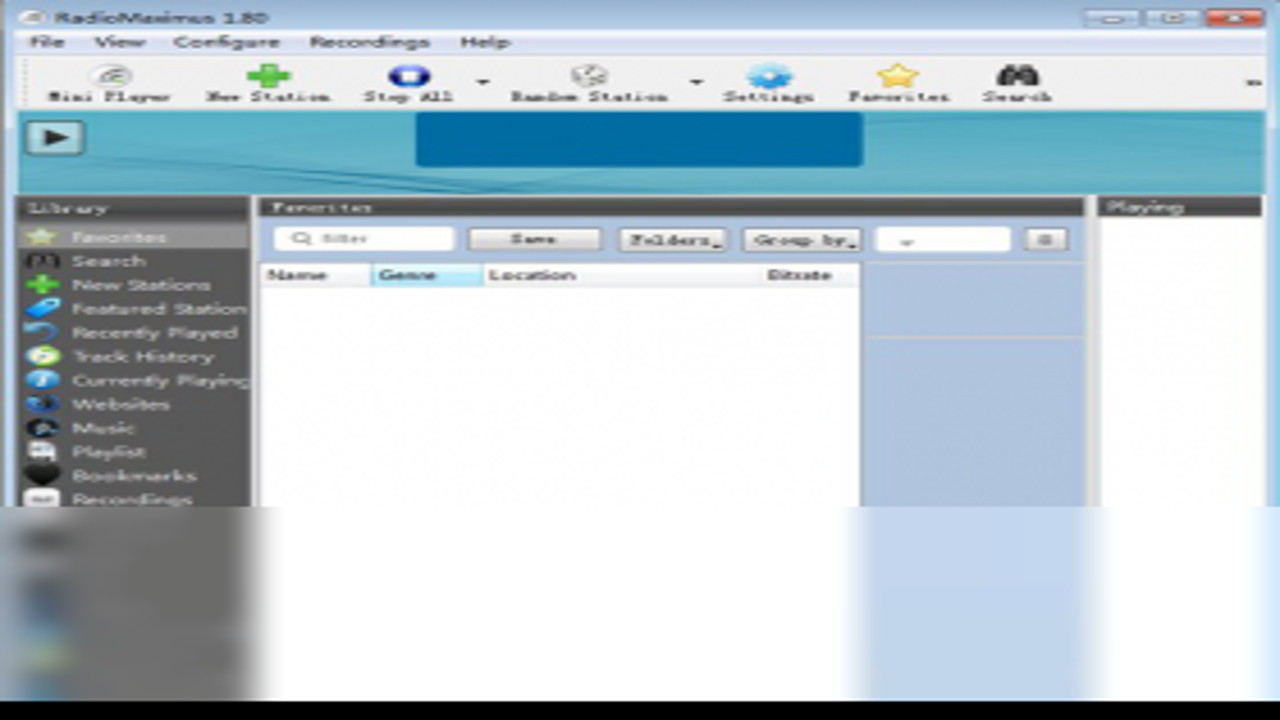Image resolution: width=1280 pixels, height=720 pixels.
Task: Open the Group by dropdown button
Action: (802, 240)
